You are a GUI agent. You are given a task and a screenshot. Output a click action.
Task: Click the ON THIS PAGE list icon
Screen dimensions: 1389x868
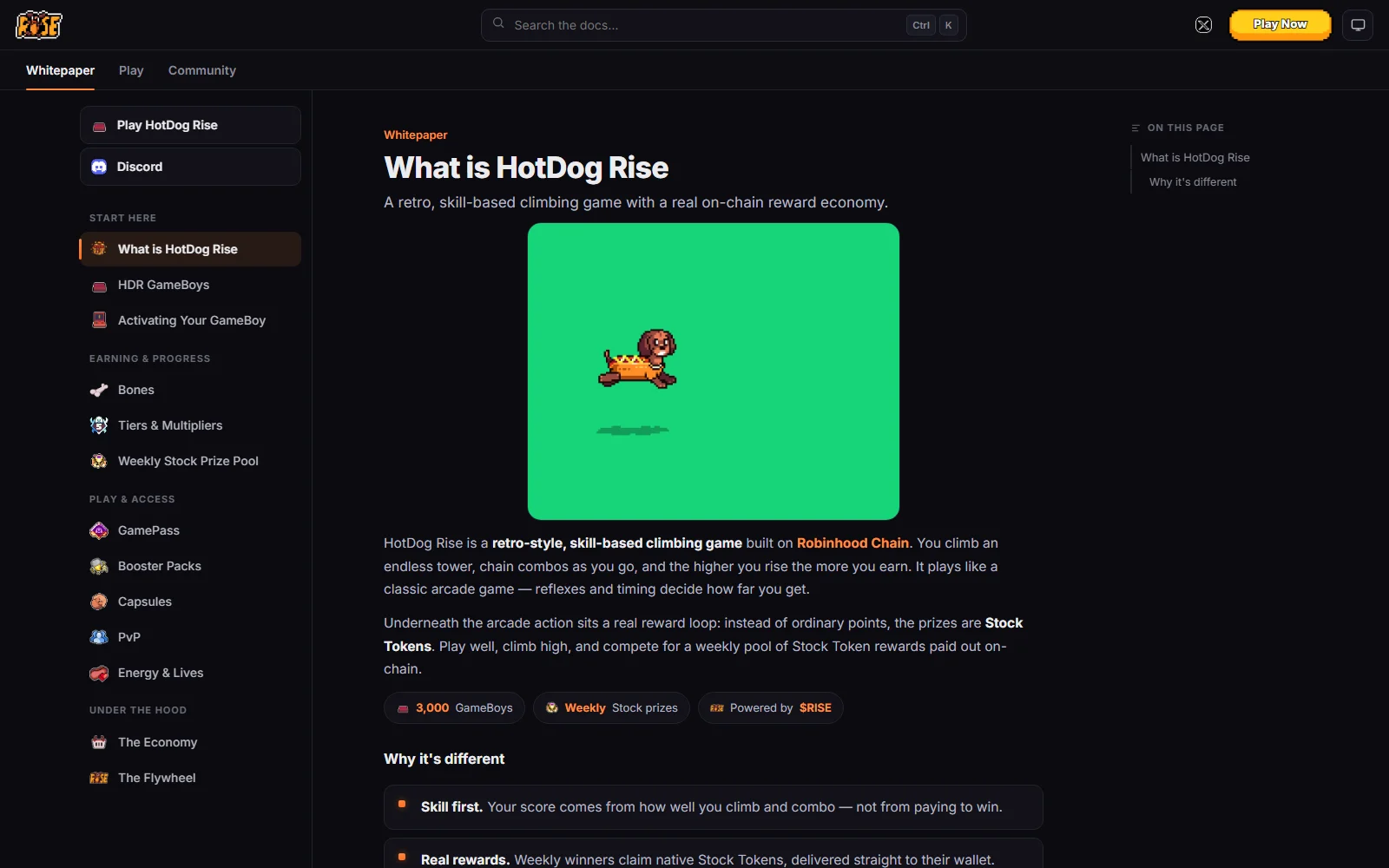coord(1136,128)
